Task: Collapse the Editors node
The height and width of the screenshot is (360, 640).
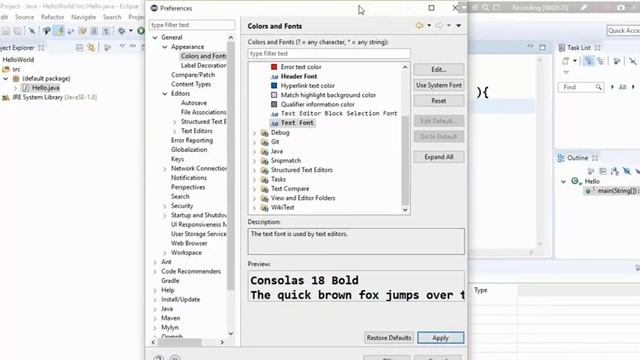Action: coord(165,93)
